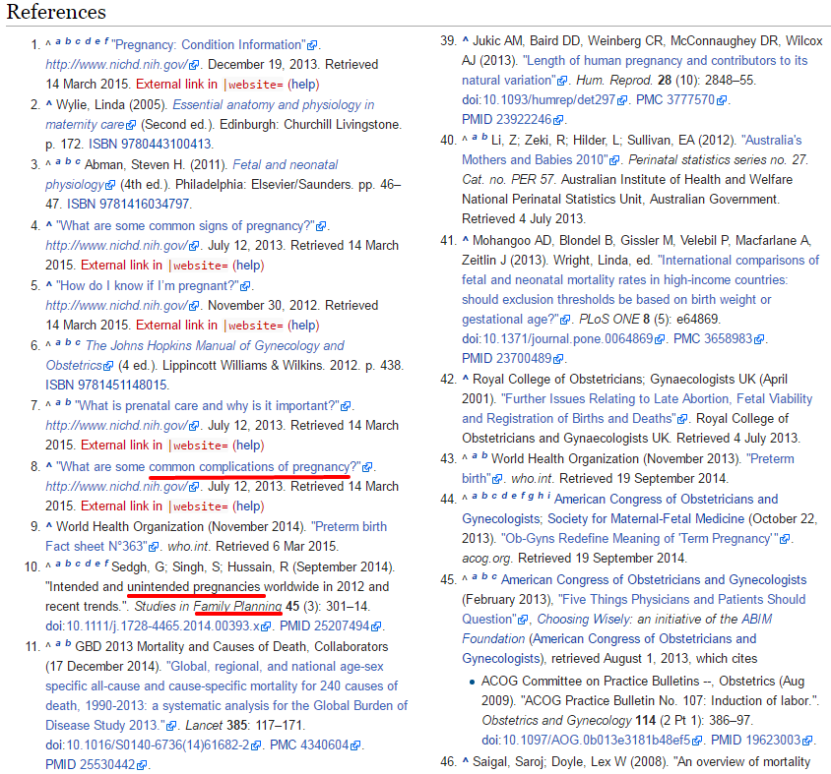Open "Essential anatomy and physiology in maternity care" link
831x774 pixels.
[210, 115]
